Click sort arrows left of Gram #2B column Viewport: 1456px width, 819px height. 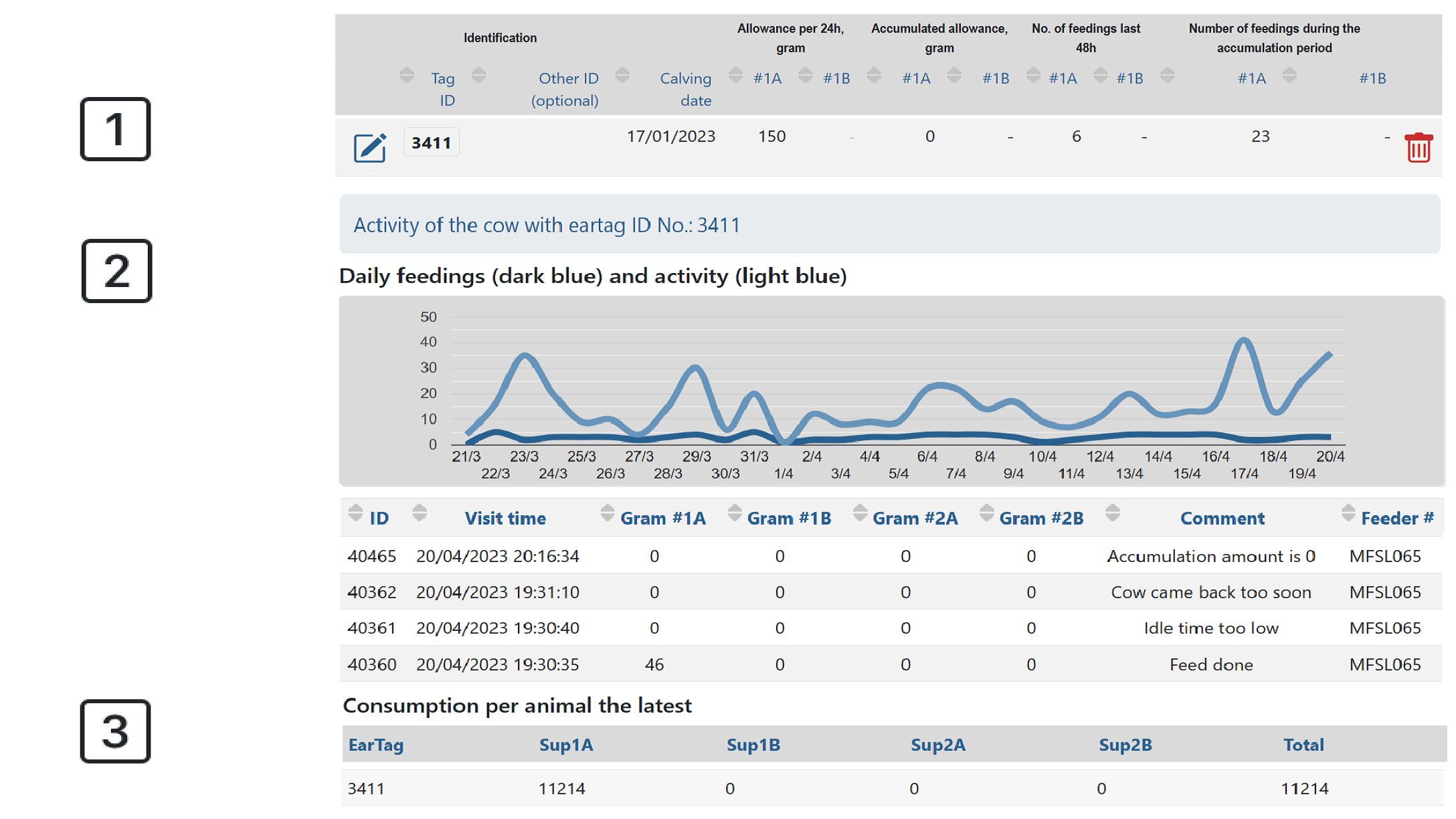986,513
